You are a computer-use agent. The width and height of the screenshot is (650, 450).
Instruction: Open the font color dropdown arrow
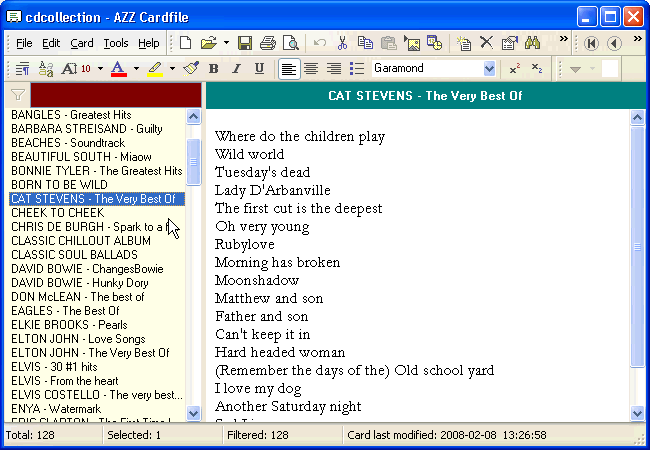[136, 69]
